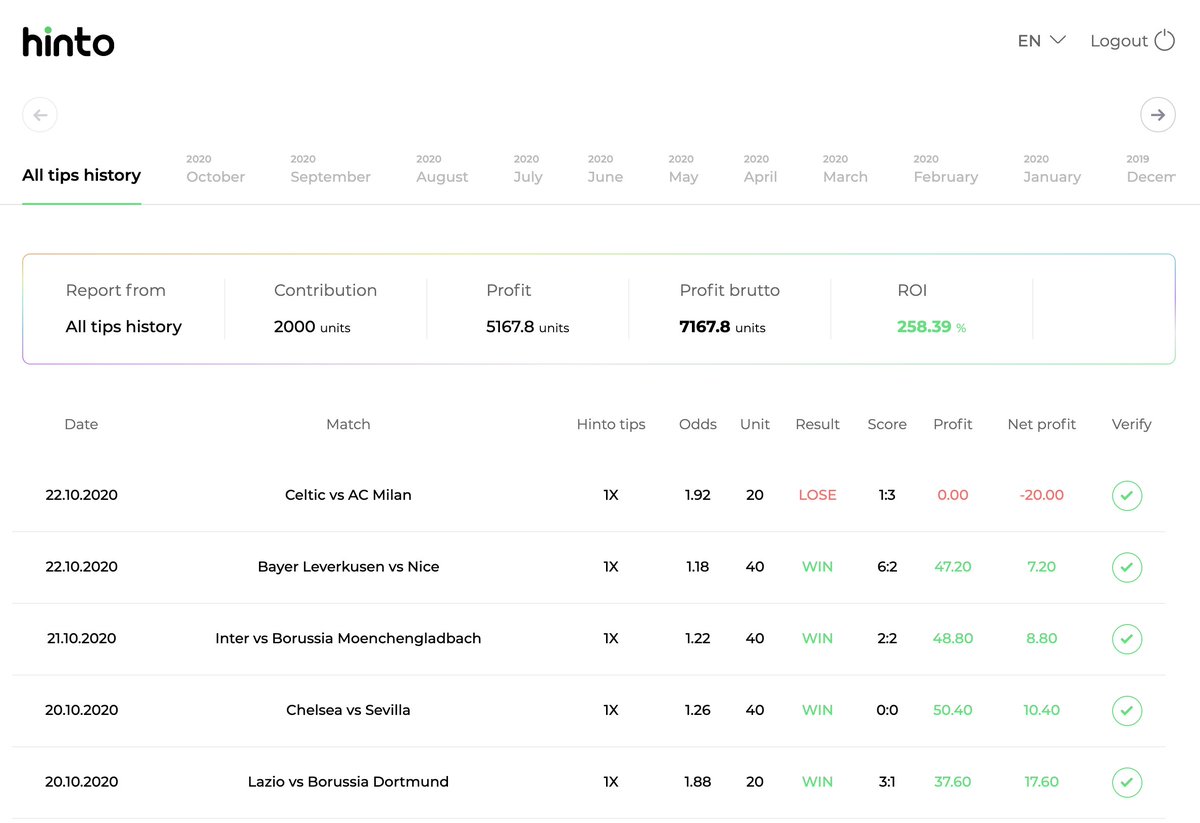Click the Logout text link
1200x823 pixels.
1119,41
